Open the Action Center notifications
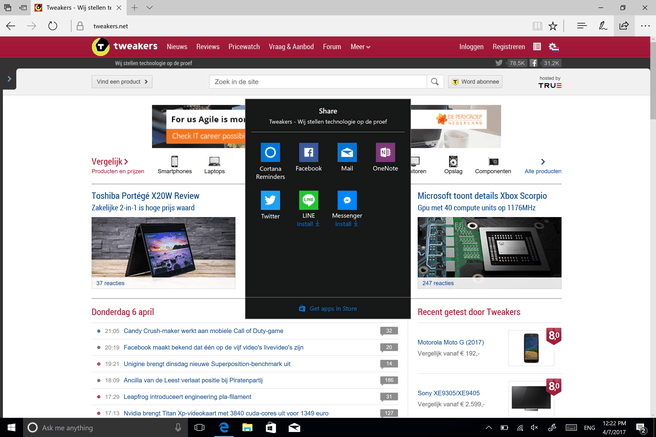This screenshot has width=656, height=437. pos(641,427)
